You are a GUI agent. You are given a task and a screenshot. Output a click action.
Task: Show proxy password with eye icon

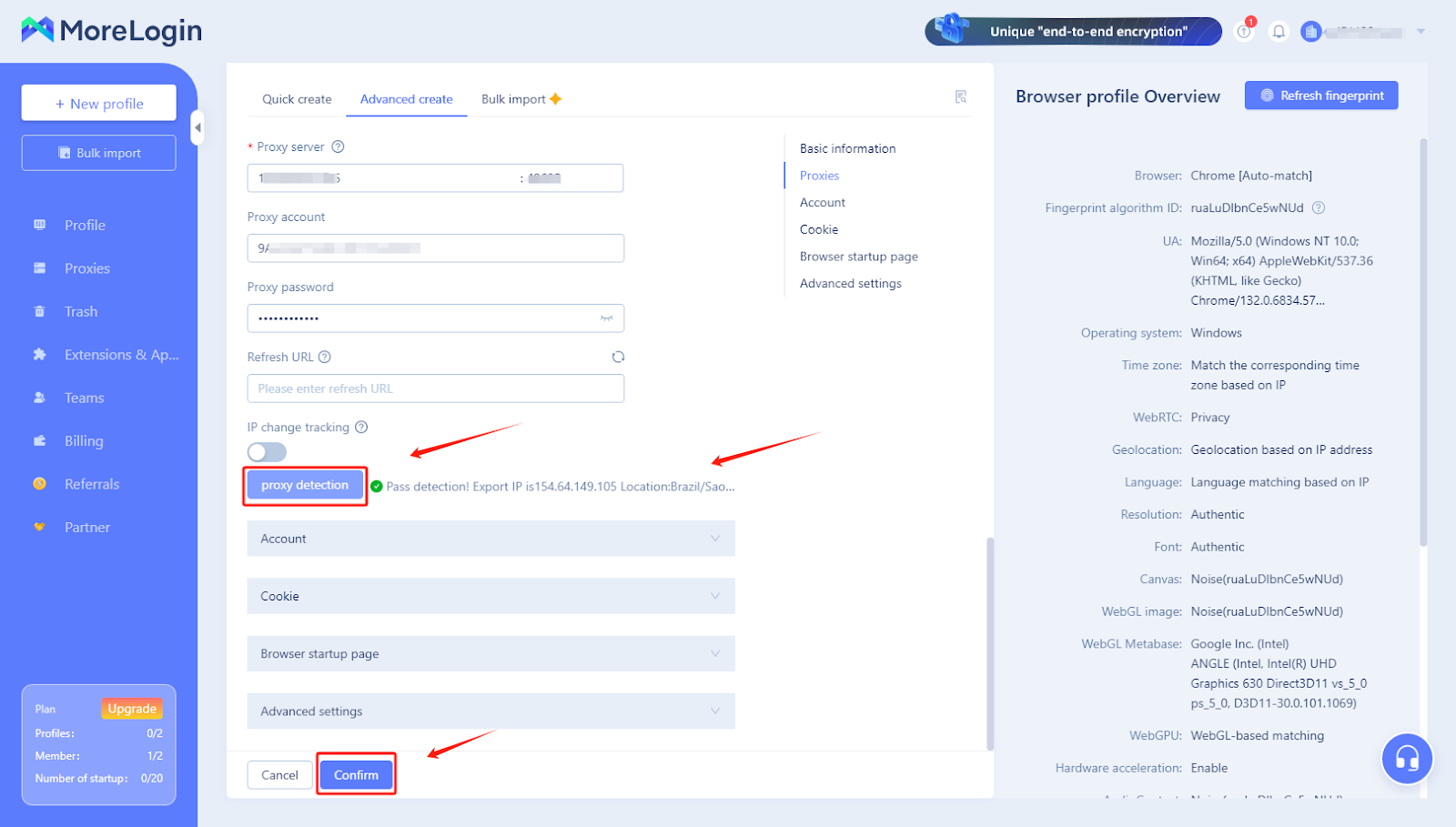tap(606, 318)
